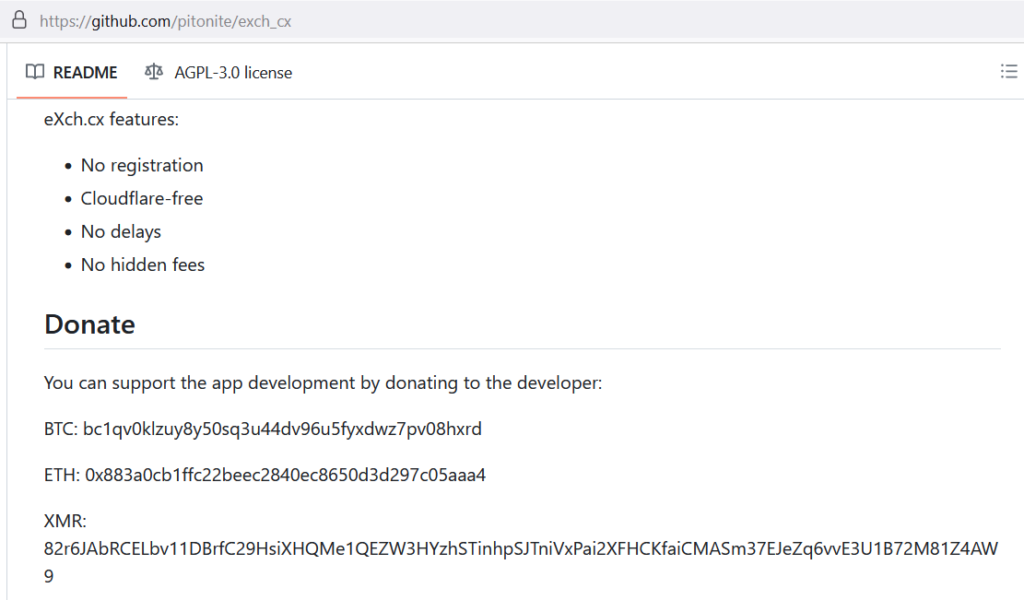1024x600 pixels.
Task: Click the ETH address starting 0x883a0c
Action: (x=285, y=475)
